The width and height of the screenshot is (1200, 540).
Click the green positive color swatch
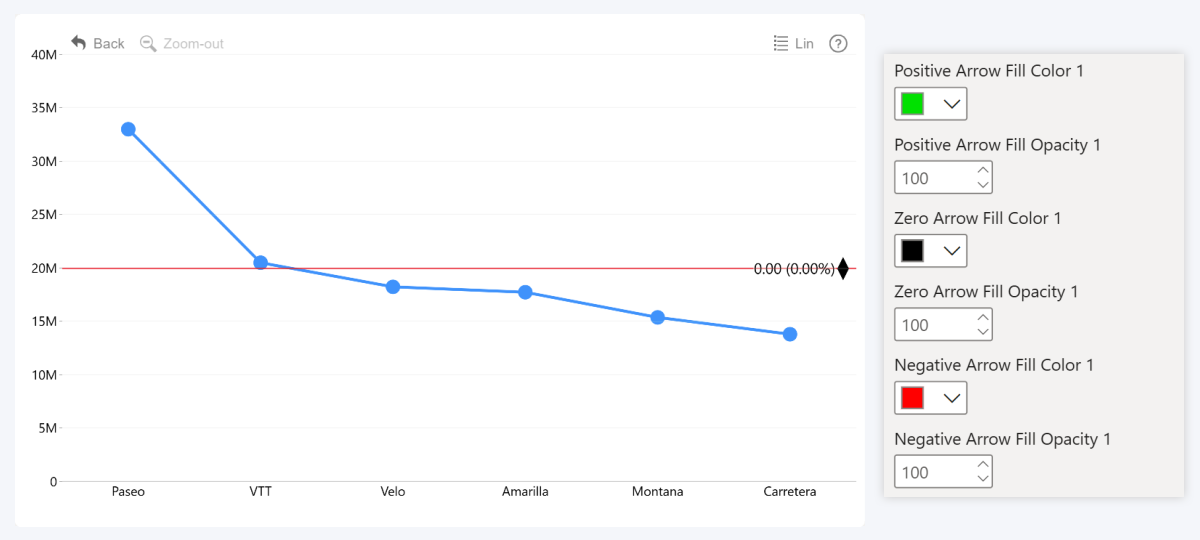(x=912, y=104)
